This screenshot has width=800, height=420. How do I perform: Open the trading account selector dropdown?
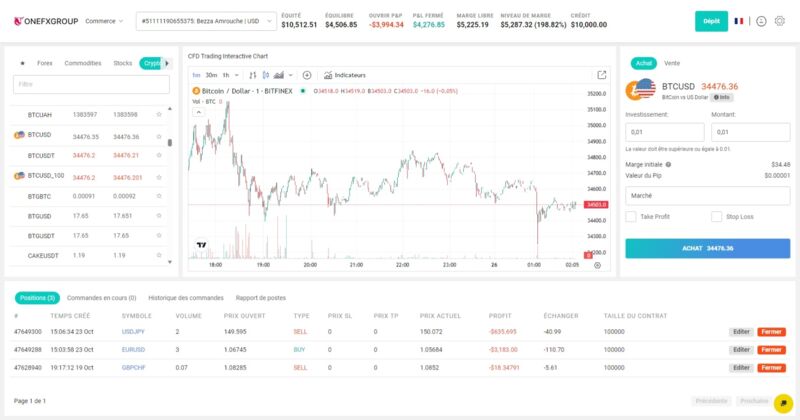pos(206,21)
